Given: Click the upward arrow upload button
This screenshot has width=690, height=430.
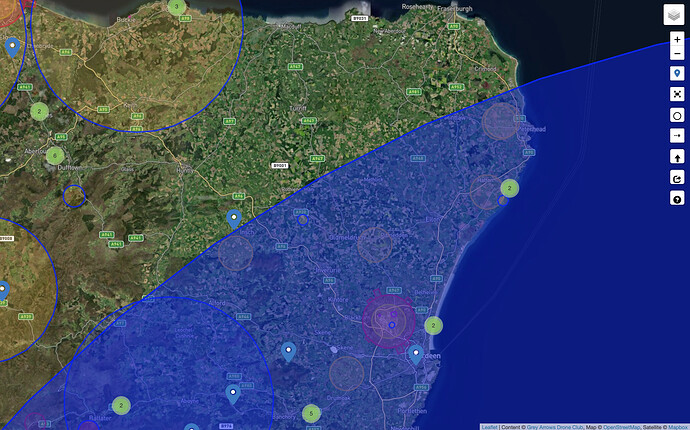Looking at the screenshot, I should coord(677,157).
